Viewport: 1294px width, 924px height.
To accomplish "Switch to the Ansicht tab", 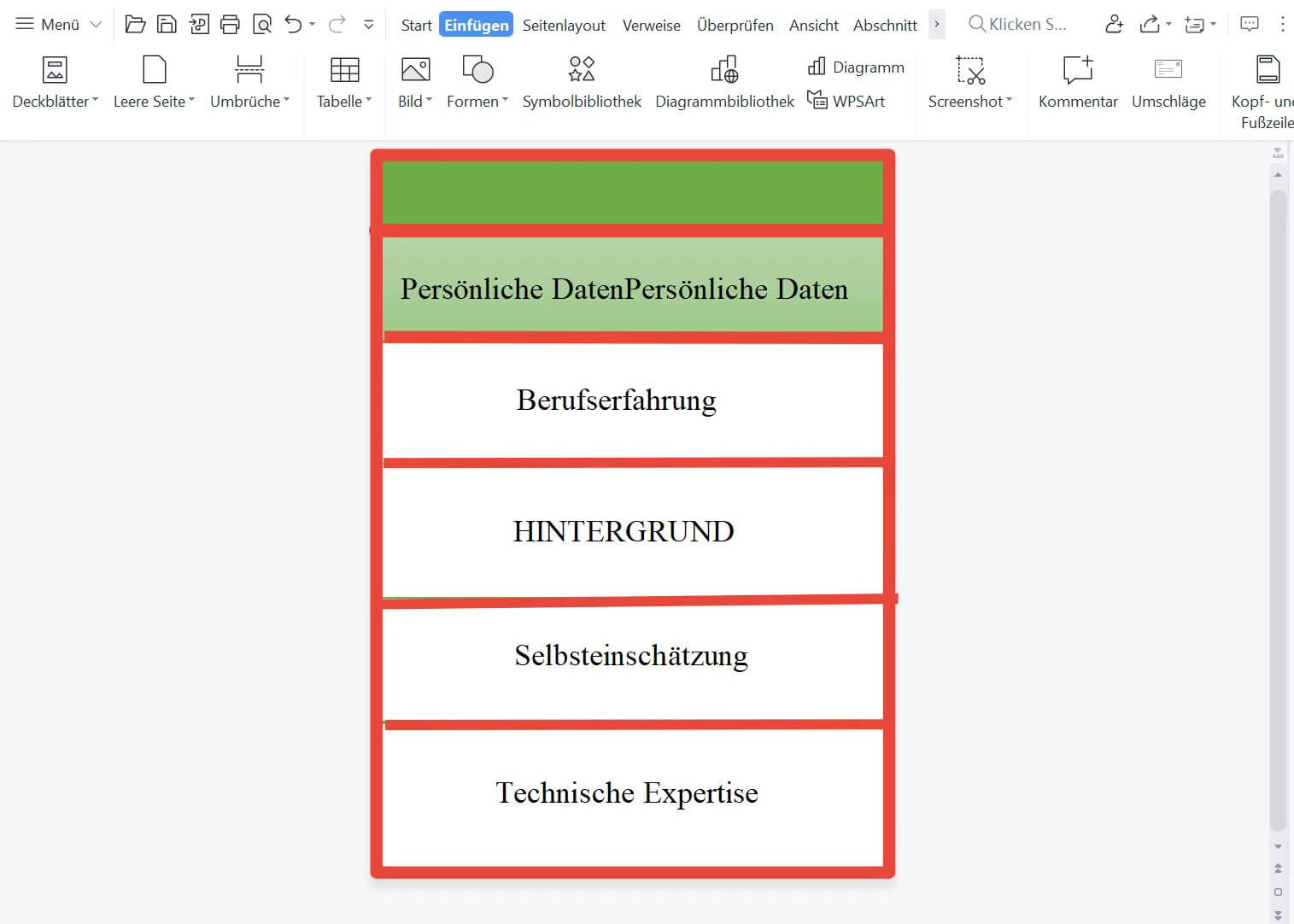I will point(813,25).
